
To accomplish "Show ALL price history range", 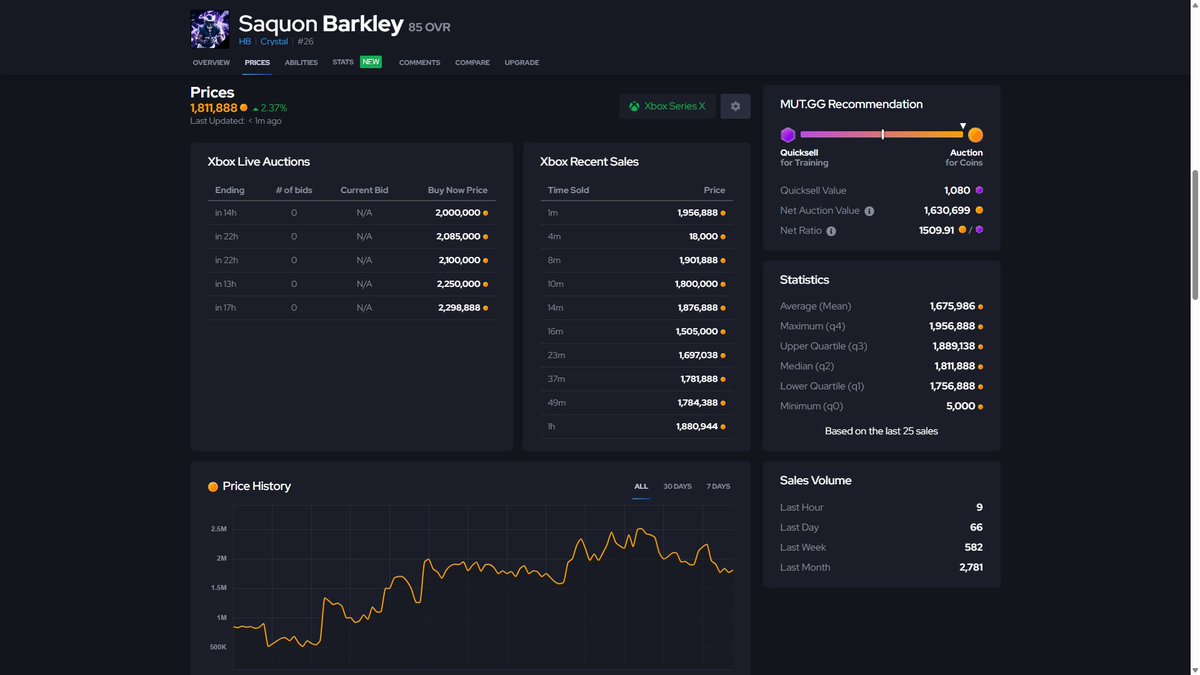I will coord(641,487).
